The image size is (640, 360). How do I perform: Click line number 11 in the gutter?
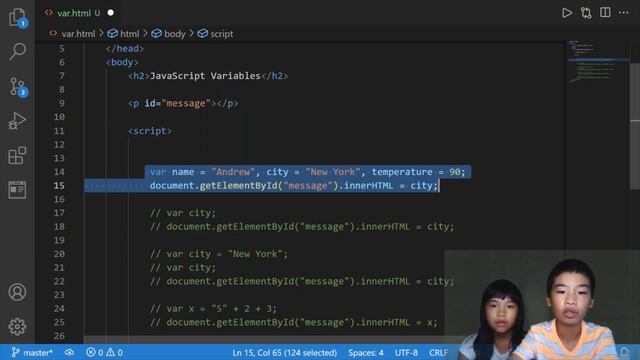[59, 131]
